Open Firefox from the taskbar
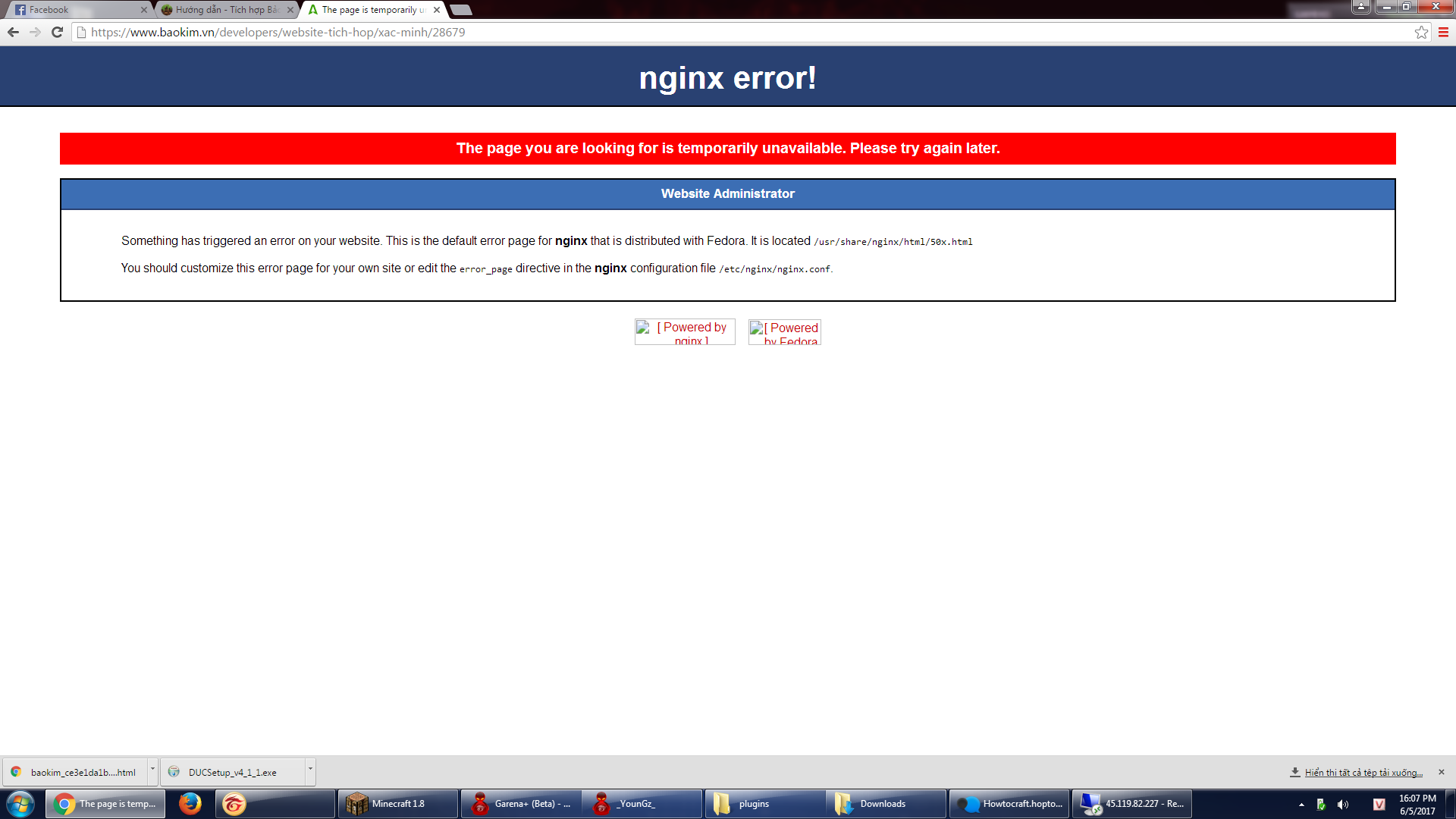The width and height of the screenshot is (1456, 819). (x=190, y=803)
